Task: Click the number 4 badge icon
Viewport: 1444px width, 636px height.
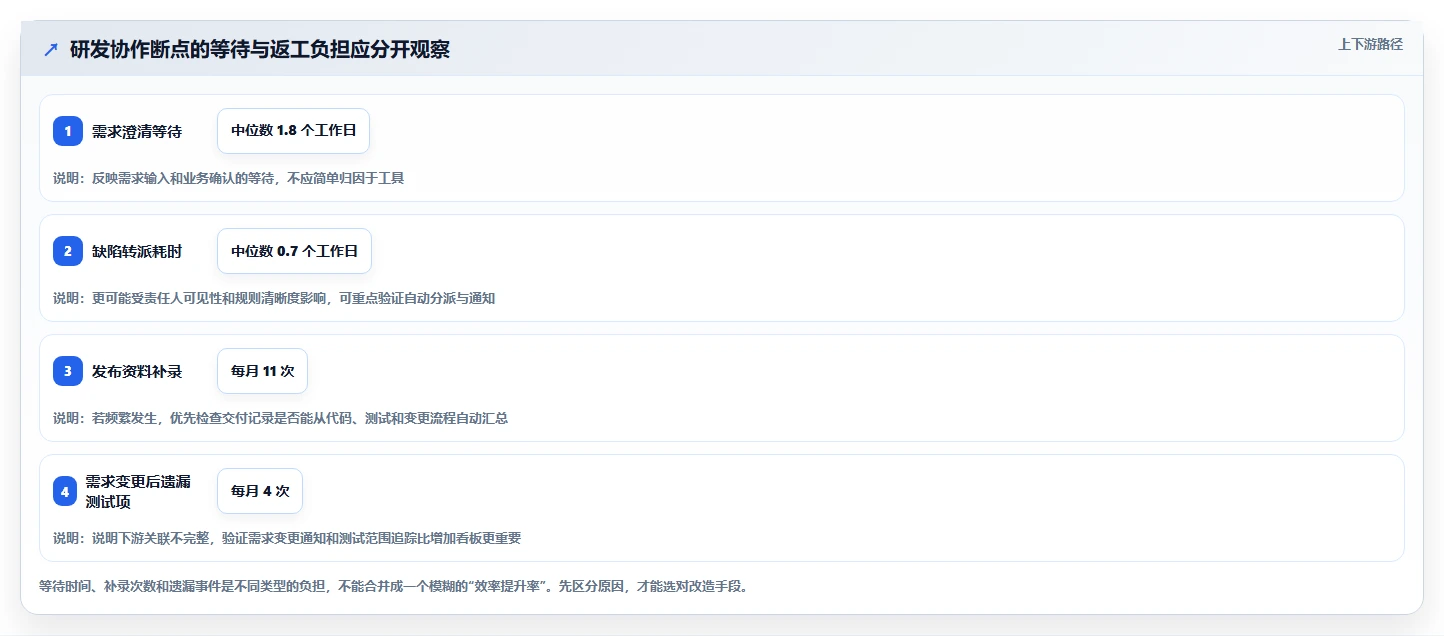Action: [65, 491]
